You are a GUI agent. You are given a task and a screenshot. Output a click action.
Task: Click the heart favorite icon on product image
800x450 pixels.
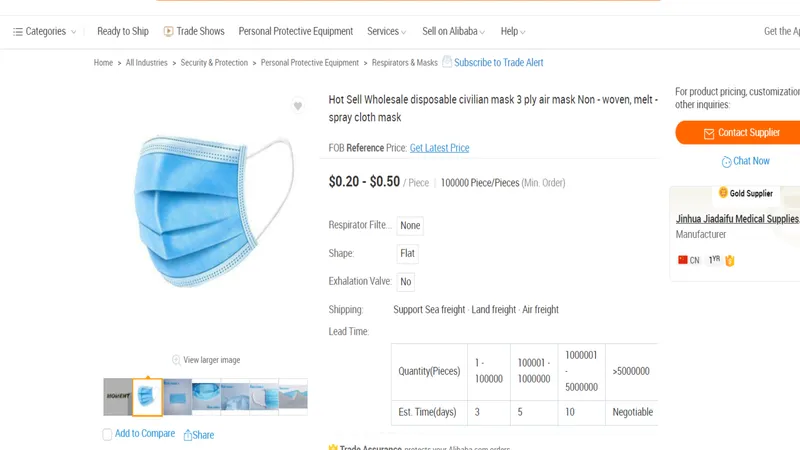(x=297, y=106)
